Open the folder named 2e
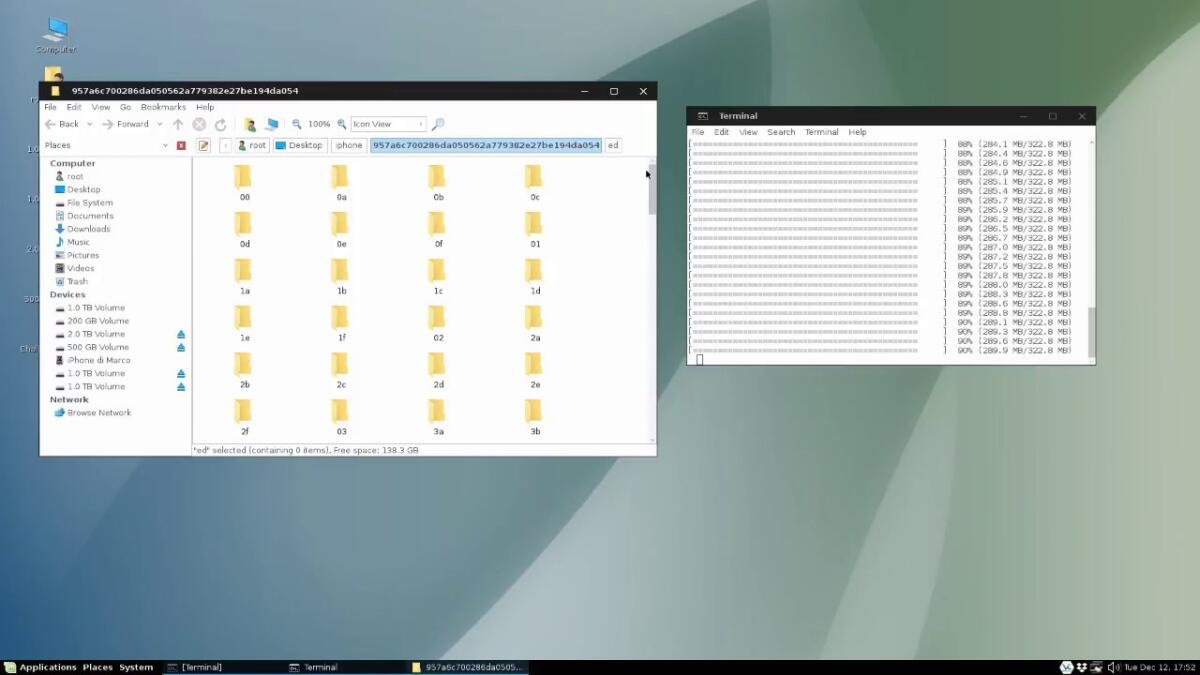The width and height of the screenshot is (1200, 675). pyautogui.click(x=534, y=365)
